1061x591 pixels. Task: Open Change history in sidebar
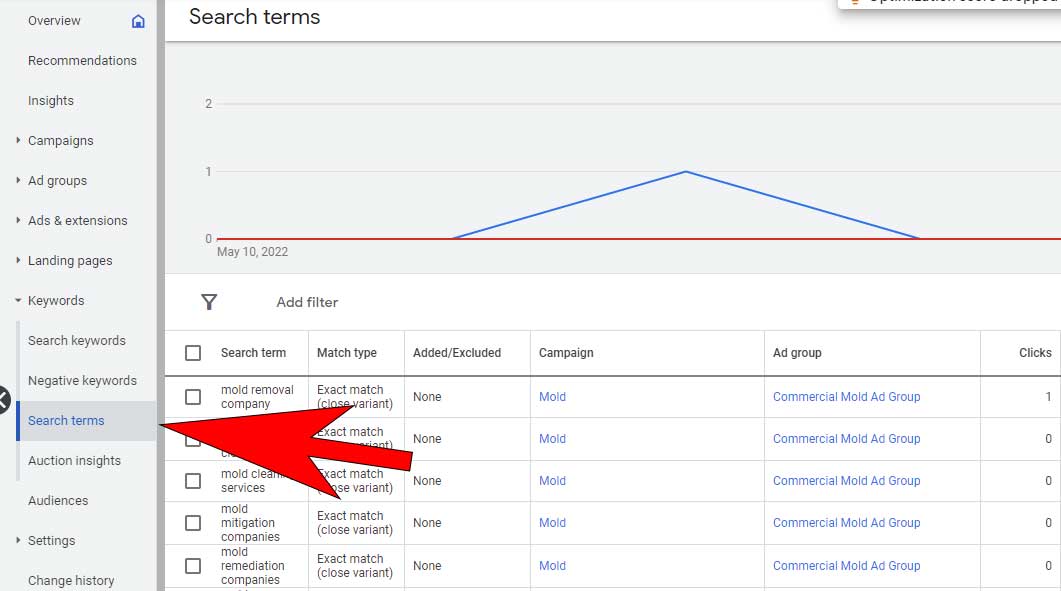pyautogui.click(x=71, y=581)
